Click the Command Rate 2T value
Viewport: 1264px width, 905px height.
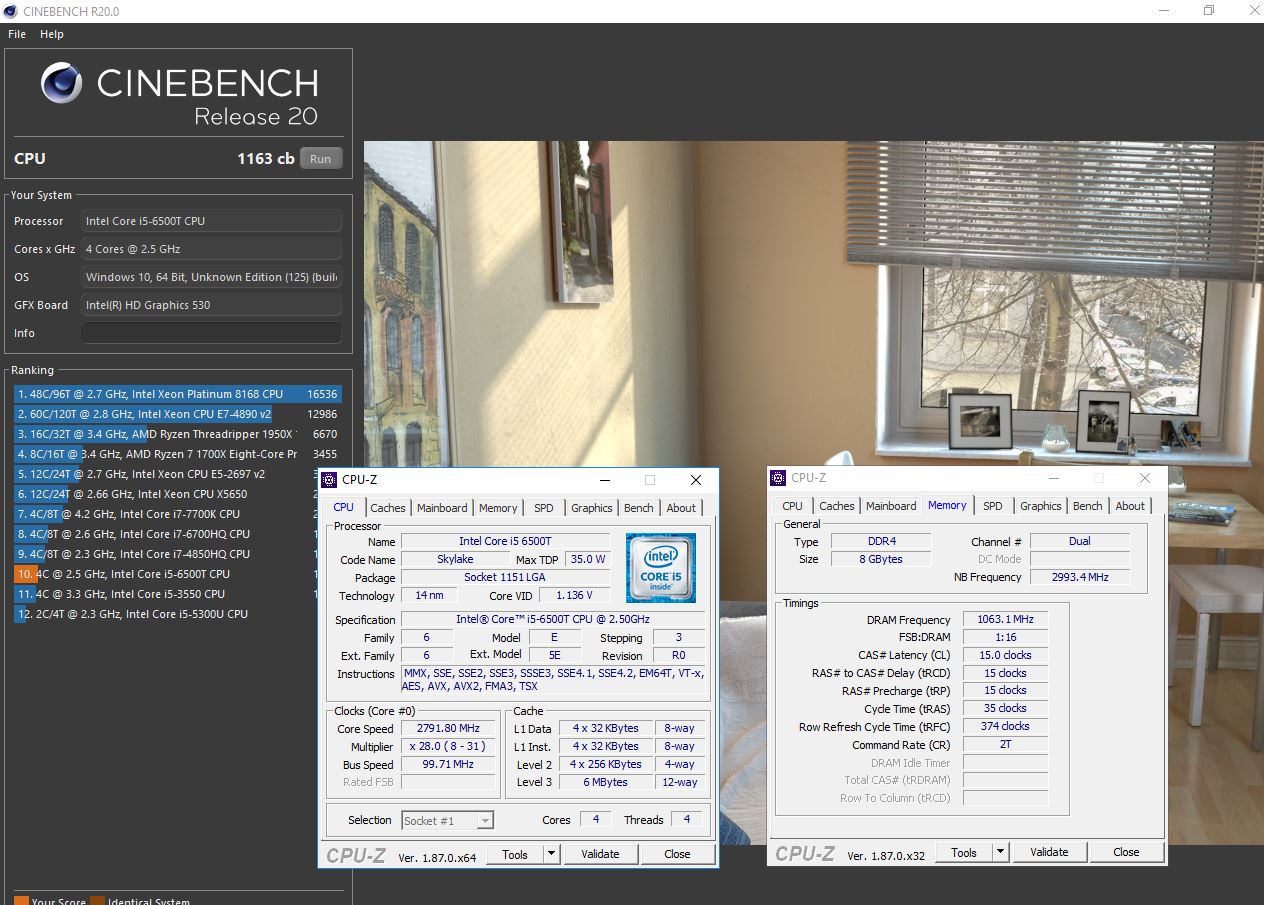pos(1005,745)
